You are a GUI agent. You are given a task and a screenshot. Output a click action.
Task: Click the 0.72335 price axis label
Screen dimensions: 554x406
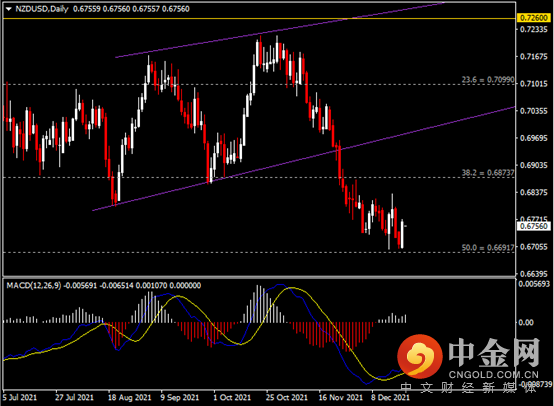(x=534, y=29)
